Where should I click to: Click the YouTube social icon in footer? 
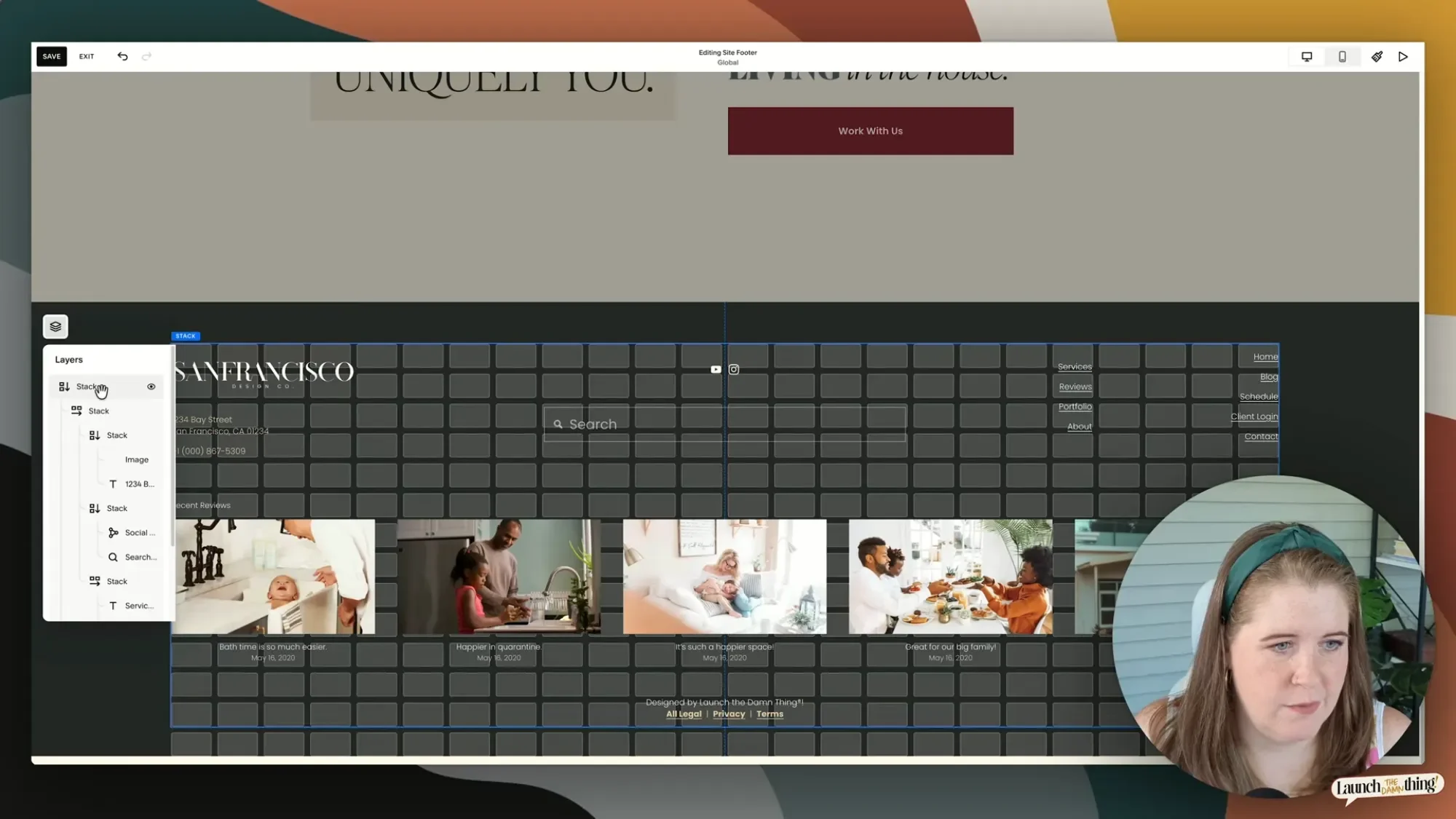pyautogui.click(x=716, y=369)
